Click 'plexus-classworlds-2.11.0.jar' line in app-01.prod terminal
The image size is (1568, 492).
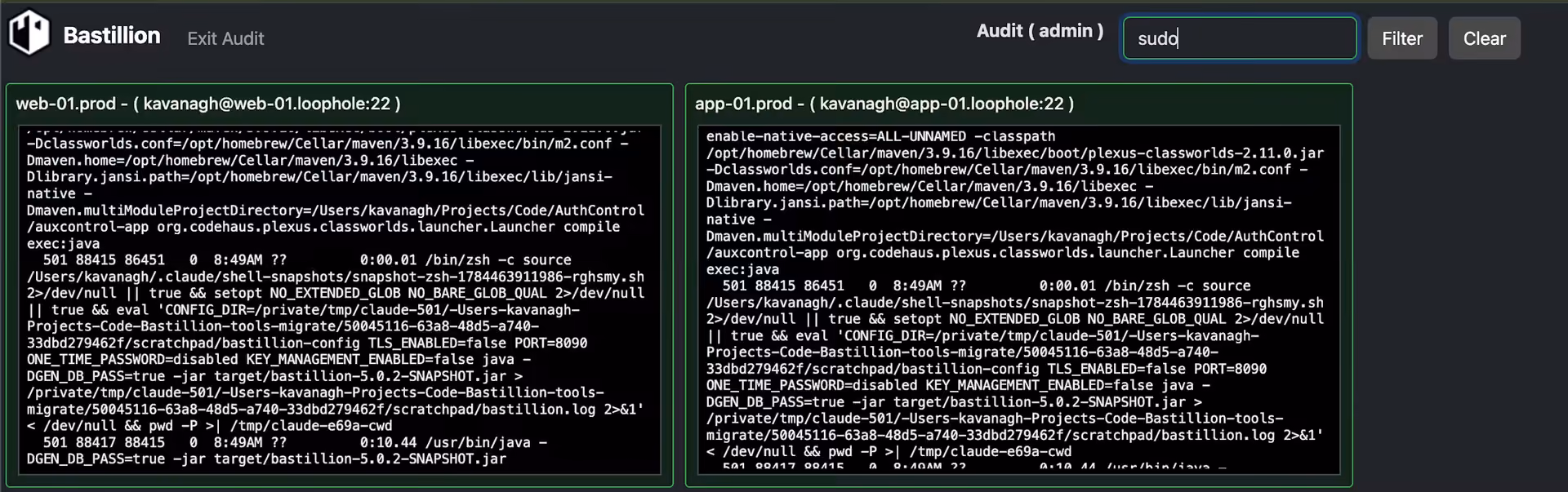[1015, 153]
